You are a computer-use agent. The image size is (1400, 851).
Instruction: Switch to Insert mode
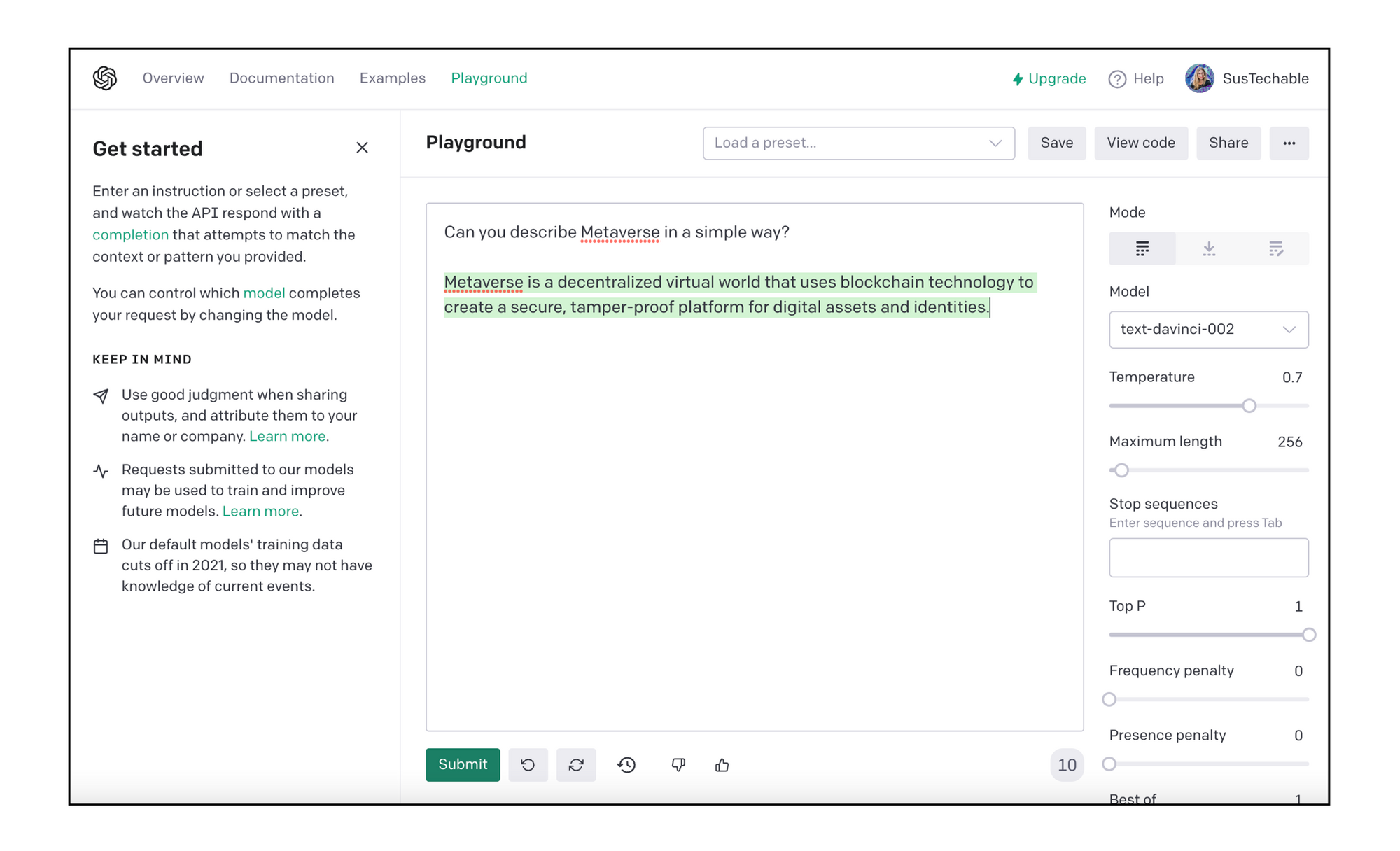coord(1209,248)
